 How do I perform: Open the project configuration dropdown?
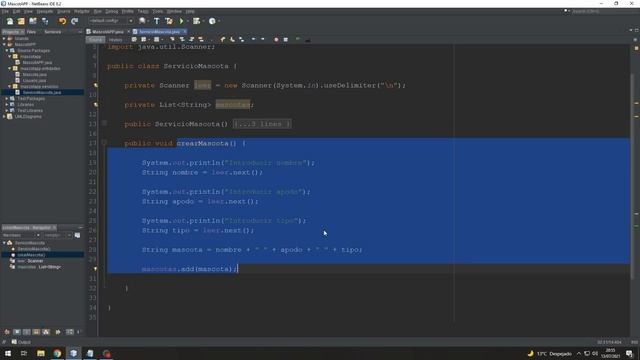(111, 21)
